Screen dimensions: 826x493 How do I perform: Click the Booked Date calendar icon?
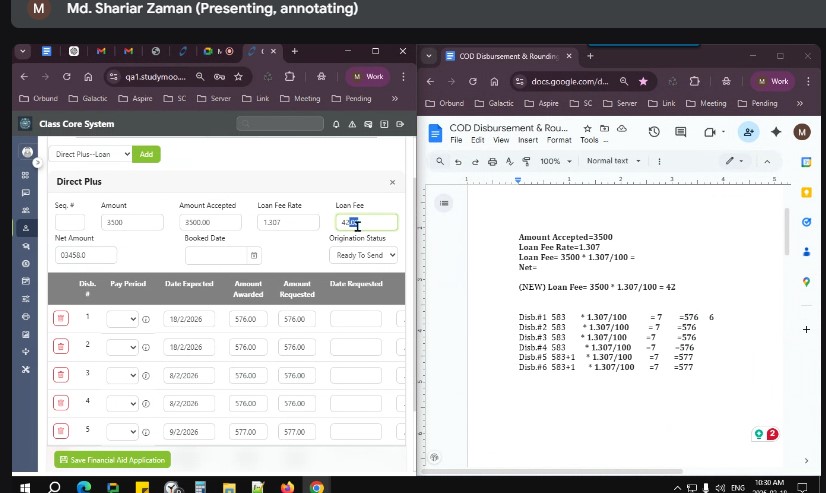click(254, 256)
